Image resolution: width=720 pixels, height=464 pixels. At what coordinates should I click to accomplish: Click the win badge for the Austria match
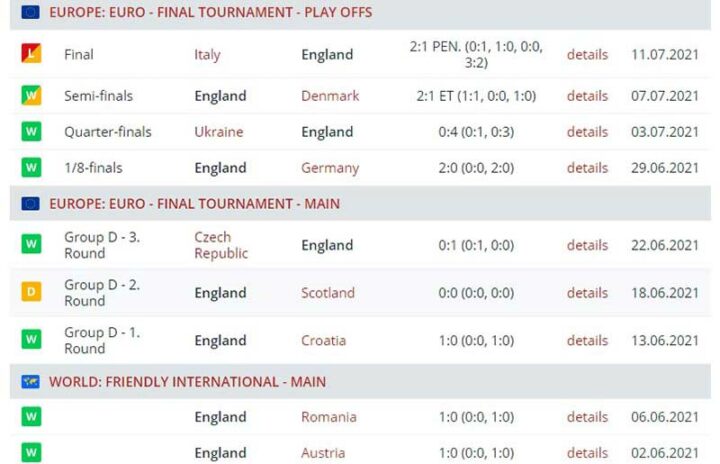point(31,452)
